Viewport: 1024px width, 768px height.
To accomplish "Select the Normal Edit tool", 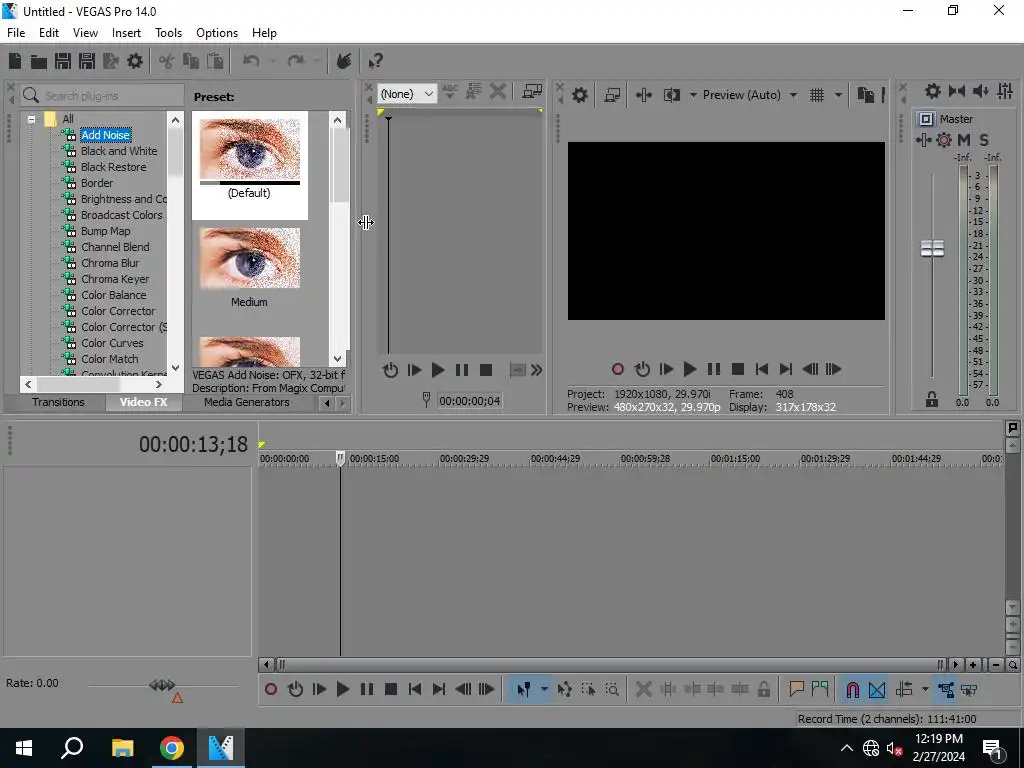I will [x=524, y=690].
